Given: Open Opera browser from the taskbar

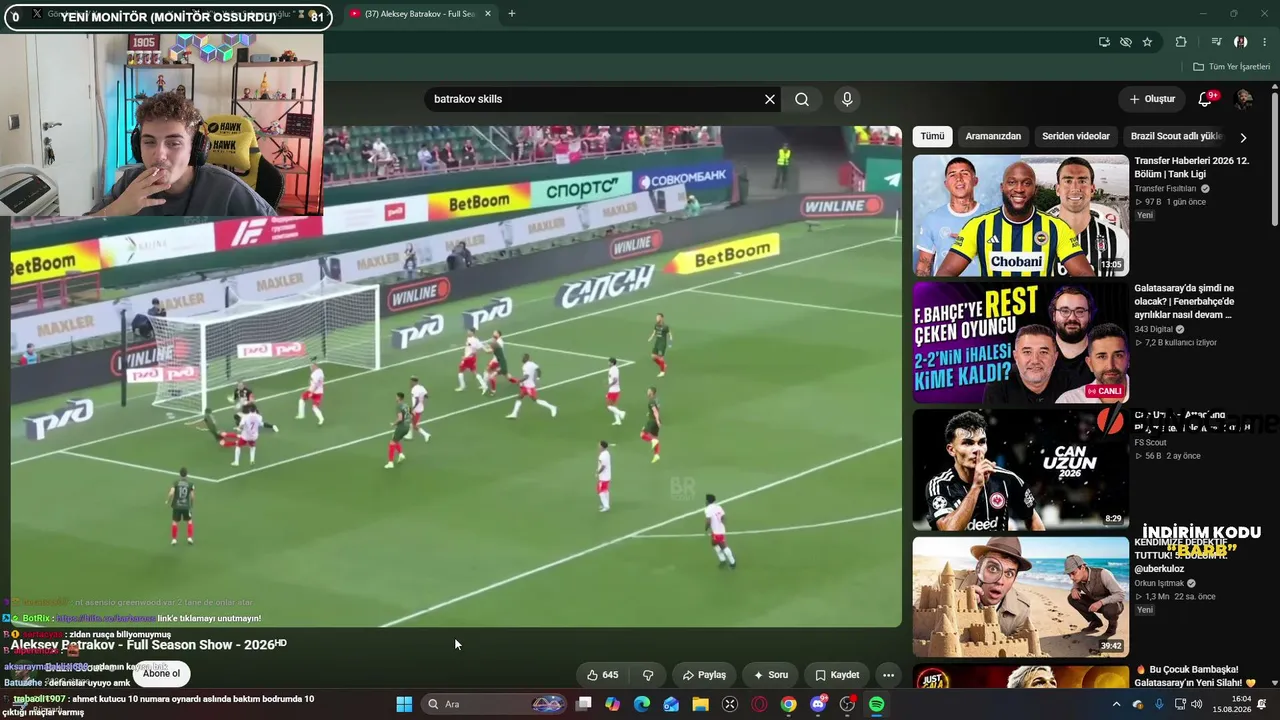Looking at the screenshot, I should pos(759,704).
